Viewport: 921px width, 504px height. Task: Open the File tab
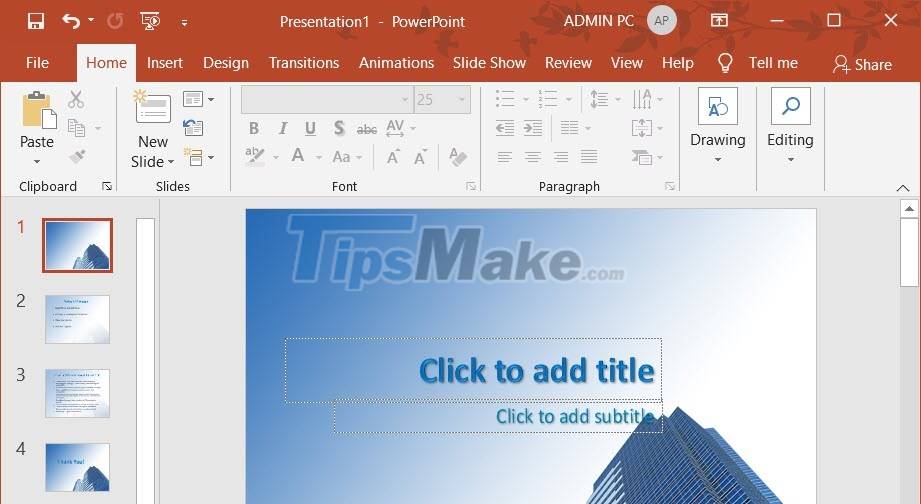tap(38, 63)
